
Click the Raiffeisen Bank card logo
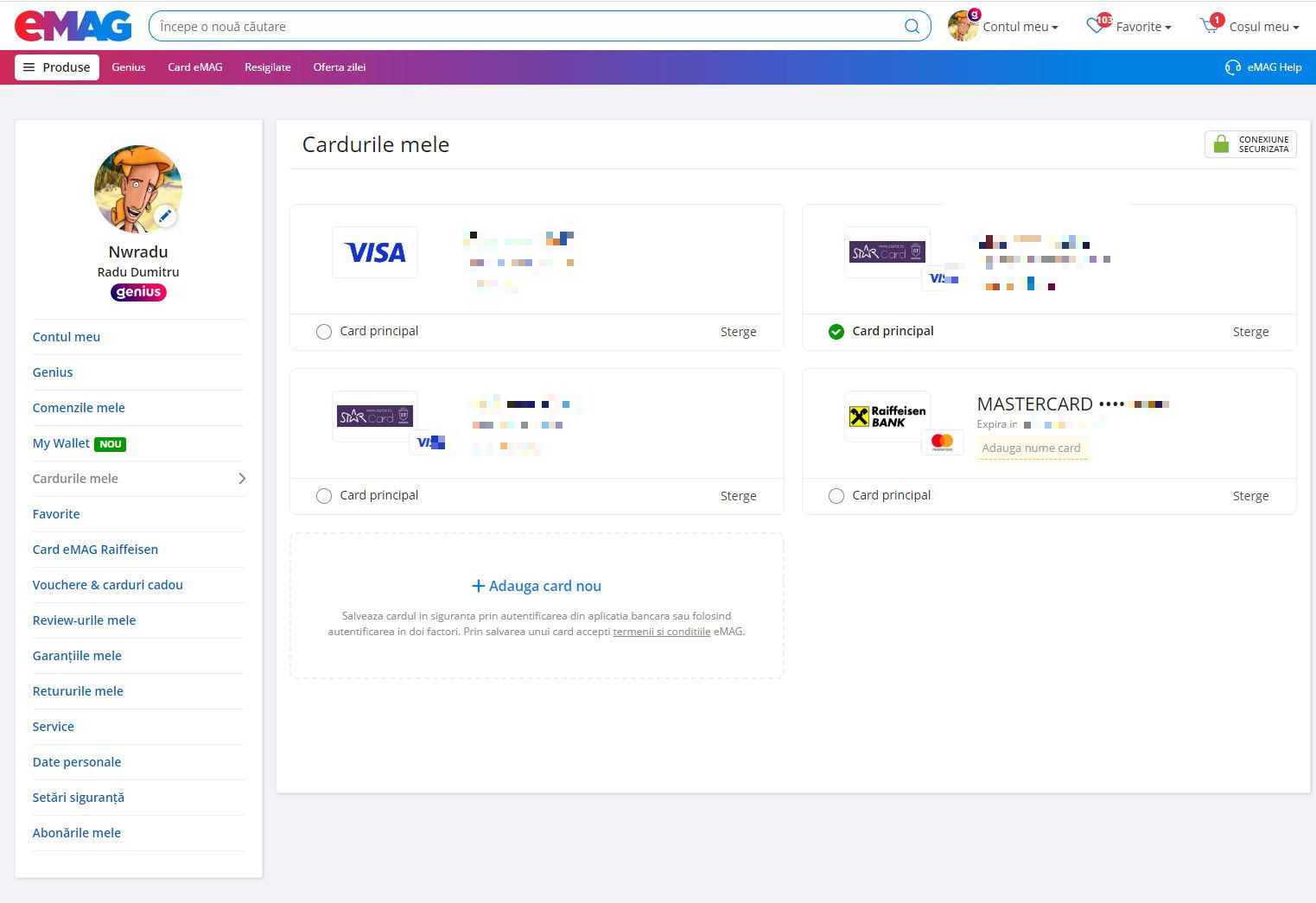click(x=887, y=417)
